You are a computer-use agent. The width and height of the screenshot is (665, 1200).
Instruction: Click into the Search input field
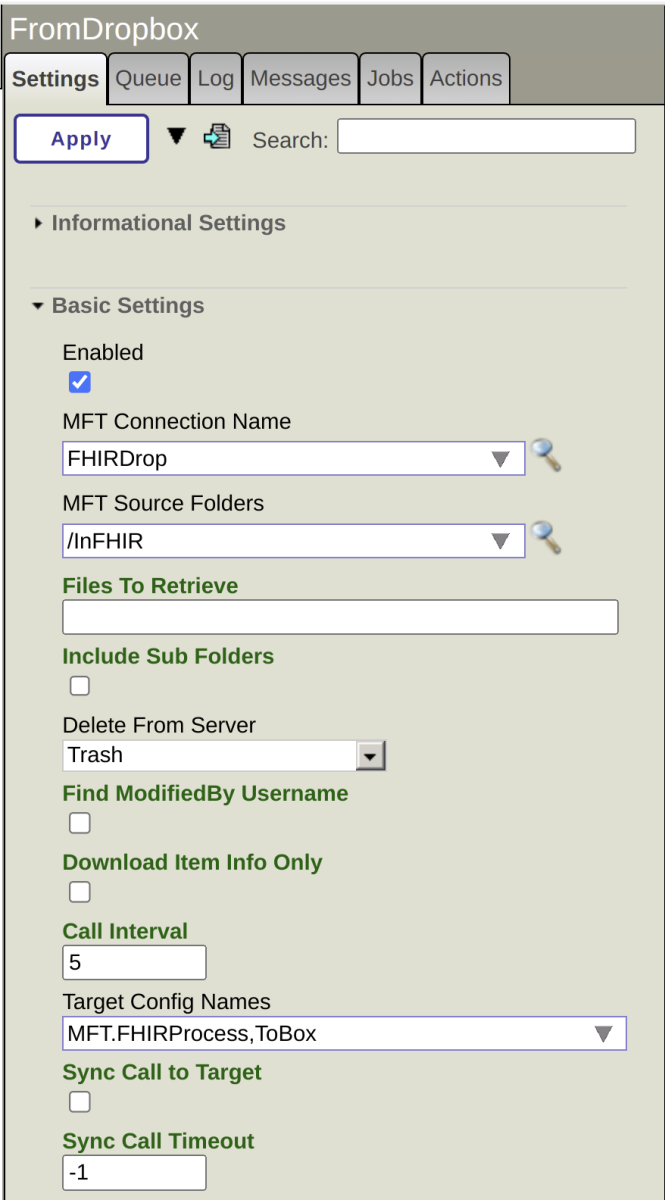(486, 137)
